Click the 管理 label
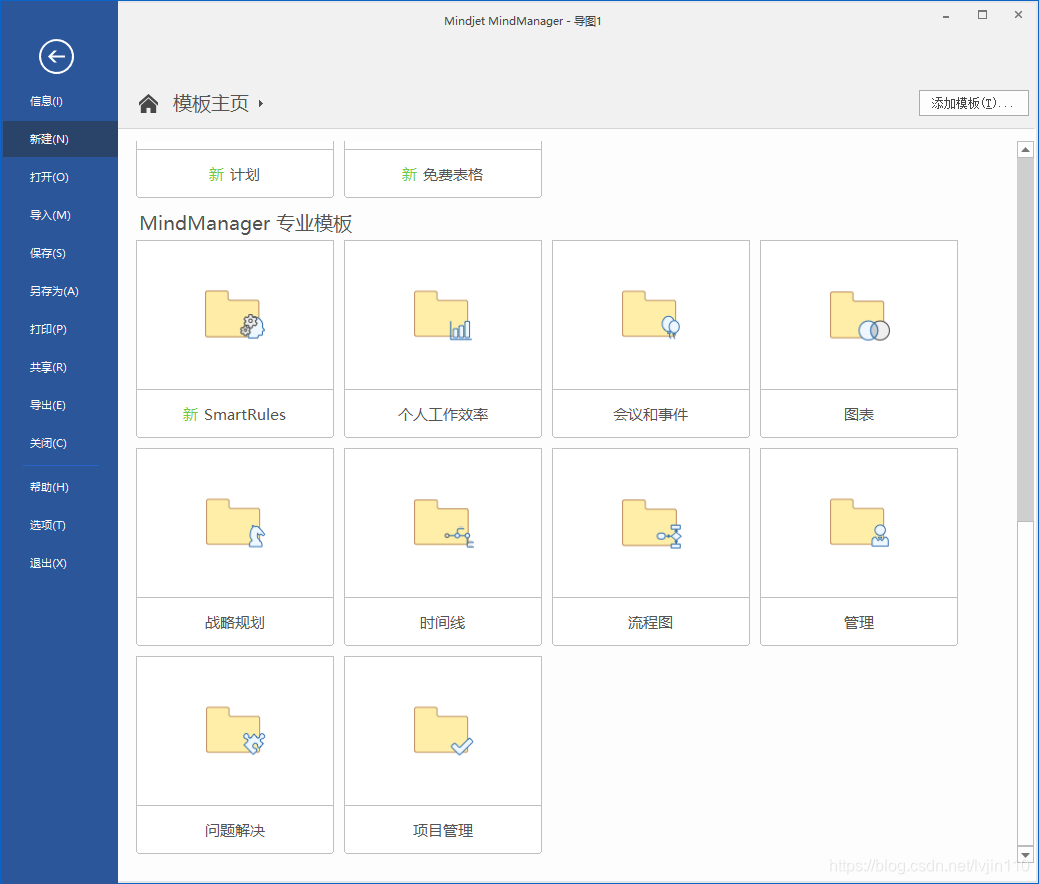This screenshot has height=884, width=1039. pyautogui.click(x=859, y=623)
